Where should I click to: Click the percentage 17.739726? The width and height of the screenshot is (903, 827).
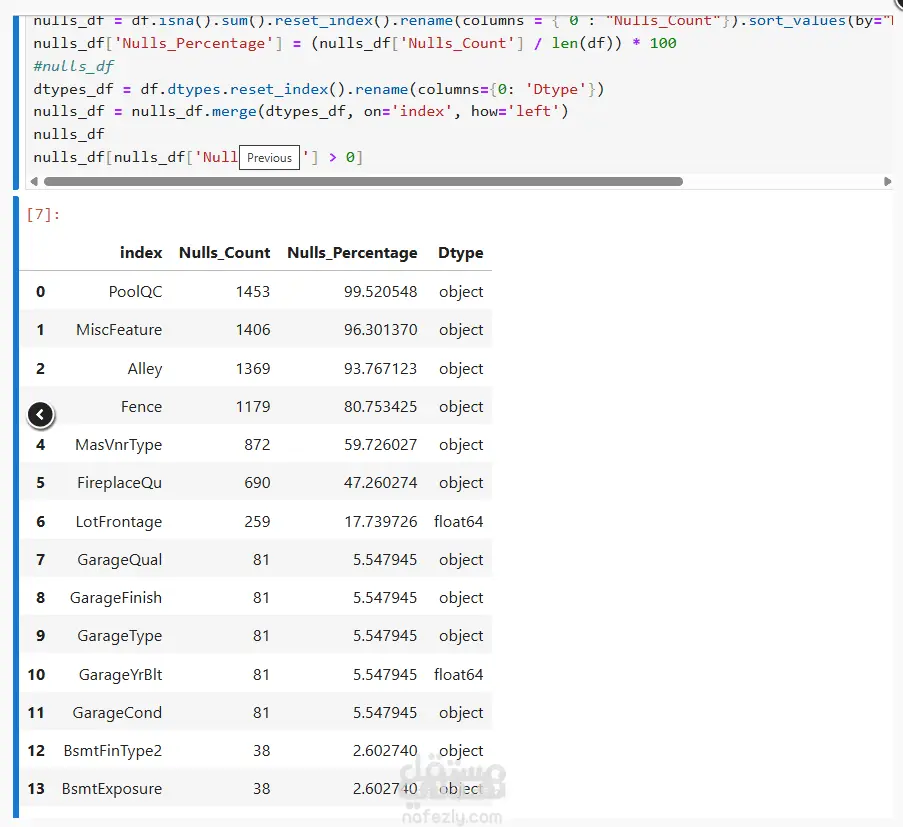[381, 522]
